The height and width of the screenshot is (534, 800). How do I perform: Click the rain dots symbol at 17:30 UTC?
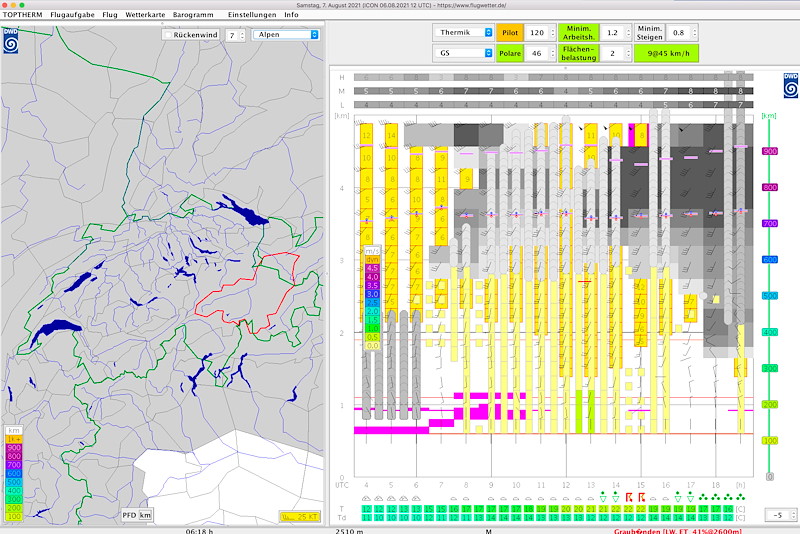click(703, 497)
